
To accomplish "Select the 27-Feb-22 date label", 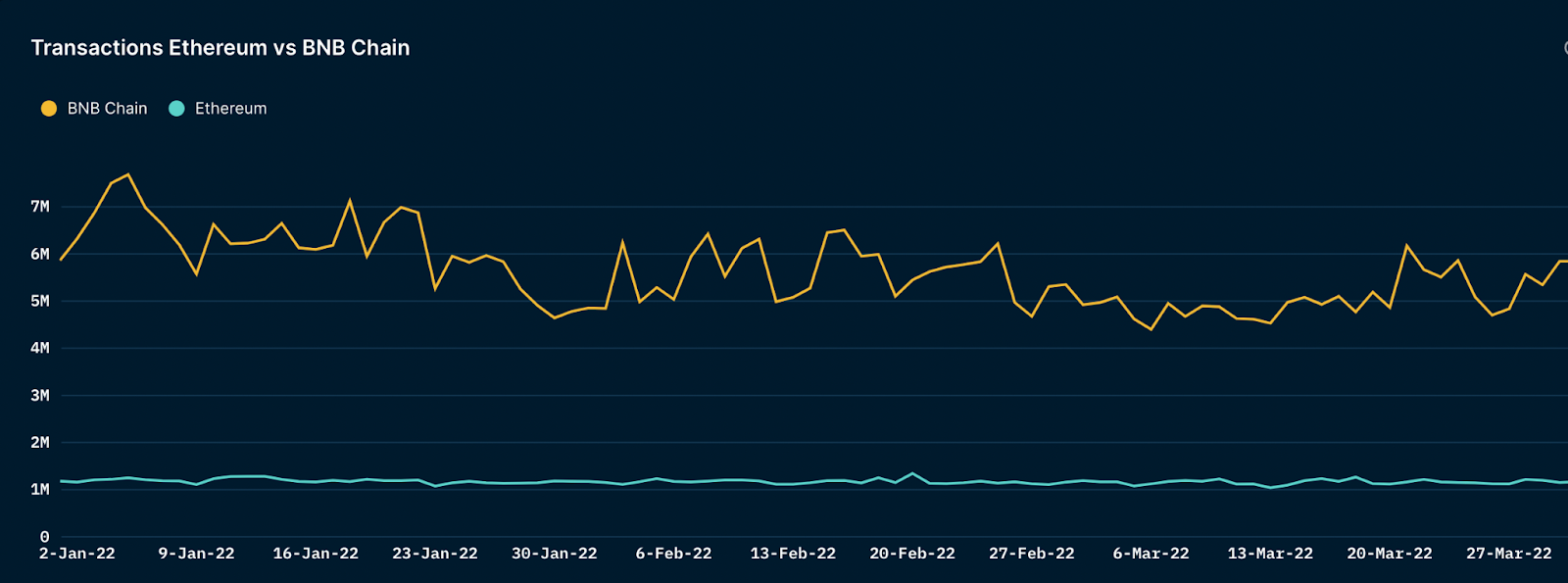I will click(x=1032, y=554).
